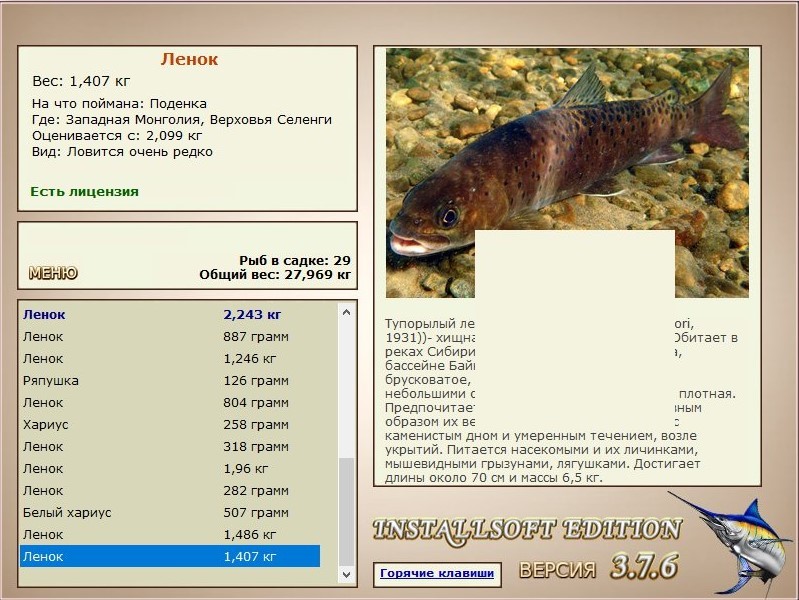799x600 pixels.
Task: Select the Ленок 1,486 кг row
Action: click(170, 534)
